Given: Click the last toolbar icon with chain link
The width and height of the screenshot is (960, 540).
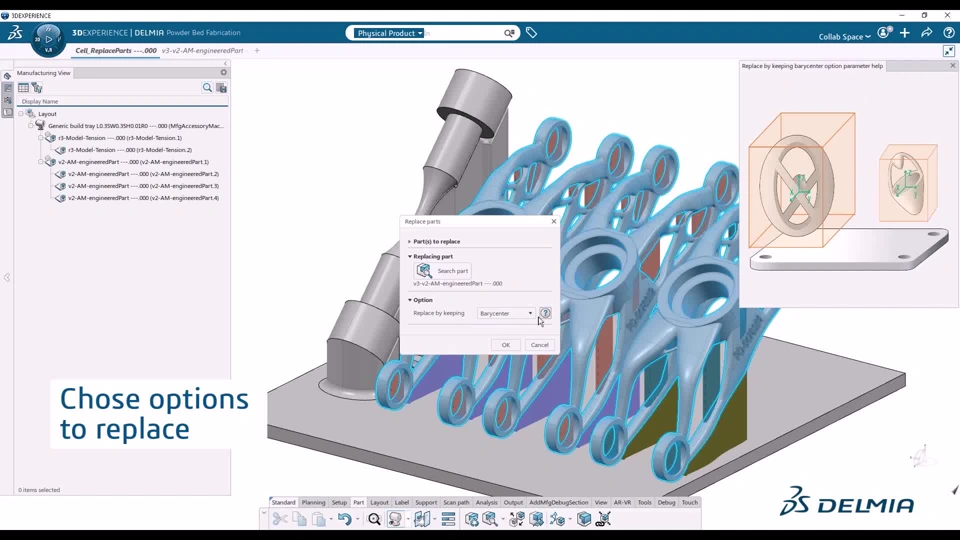Looking at the screenshot, I should click(x=604, y=519).
